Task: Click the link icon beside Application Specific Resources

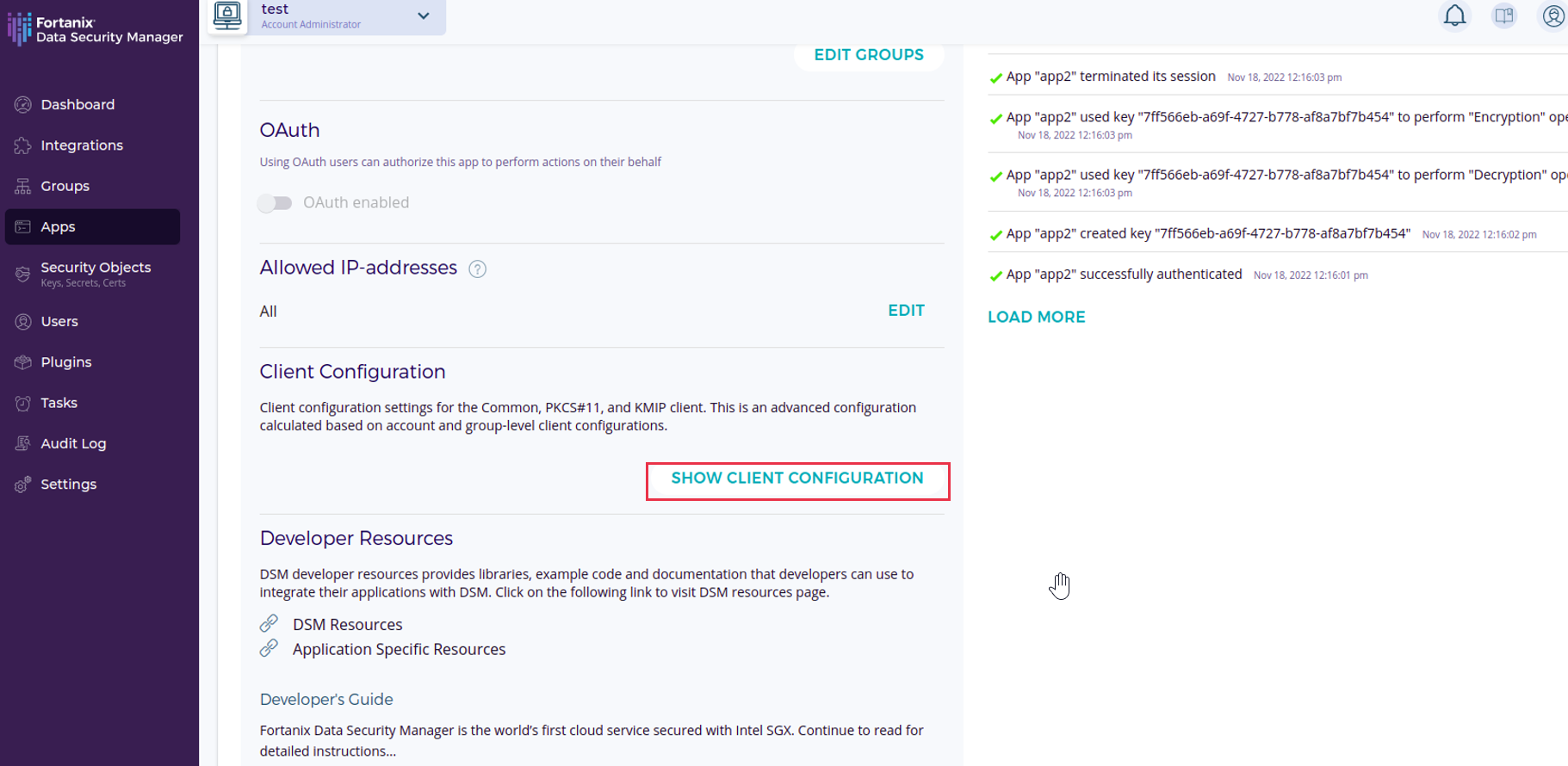Action: [270, 648]
